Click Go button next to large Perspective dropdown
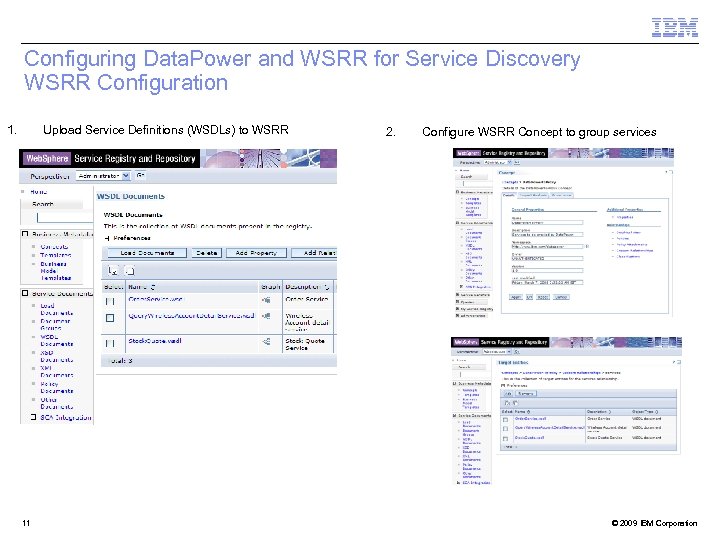The image size is (720, 540). [x=141, y=175]
